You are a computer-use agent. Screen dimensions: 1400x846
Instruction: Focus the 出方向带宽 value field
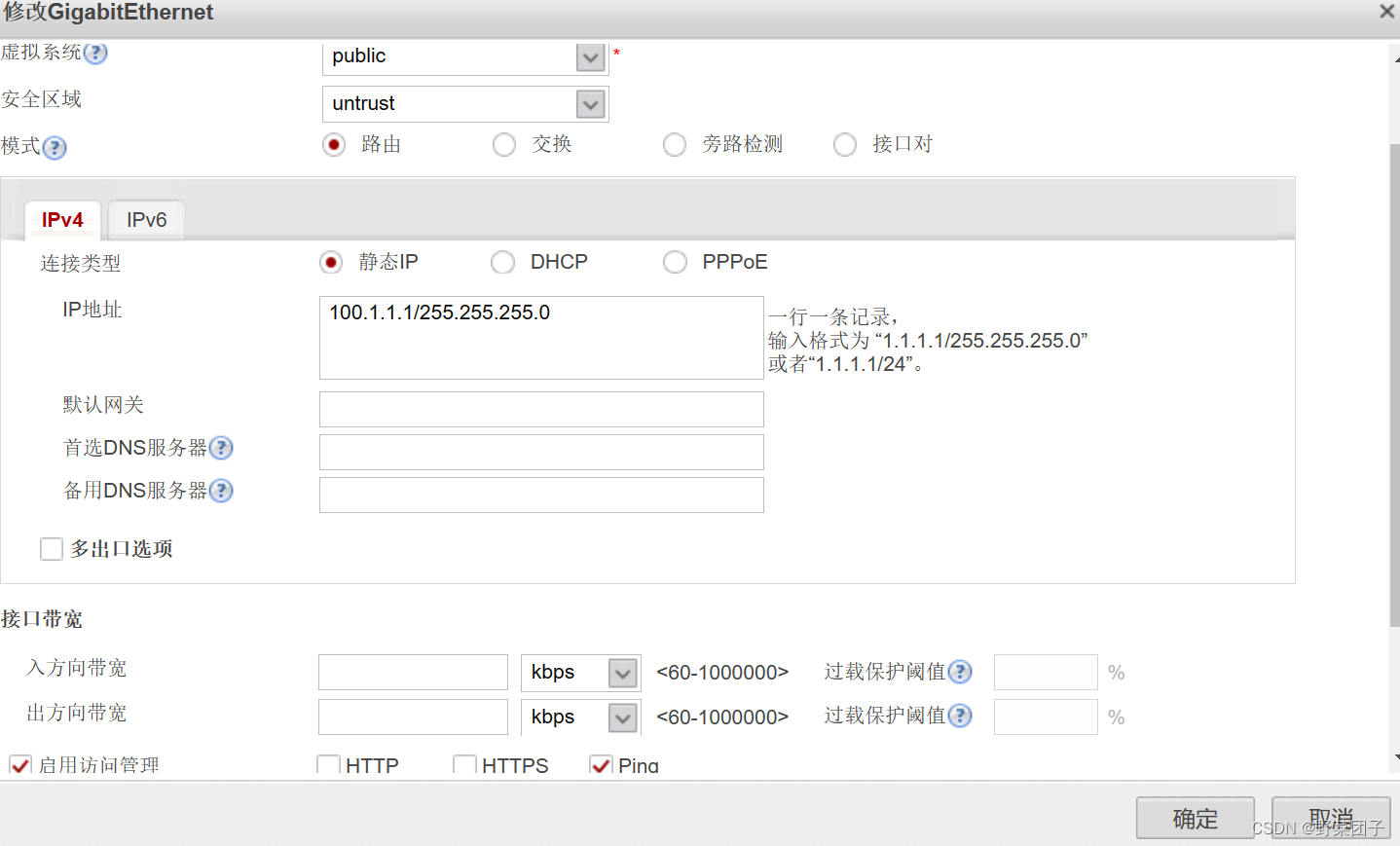pos(413,717)
